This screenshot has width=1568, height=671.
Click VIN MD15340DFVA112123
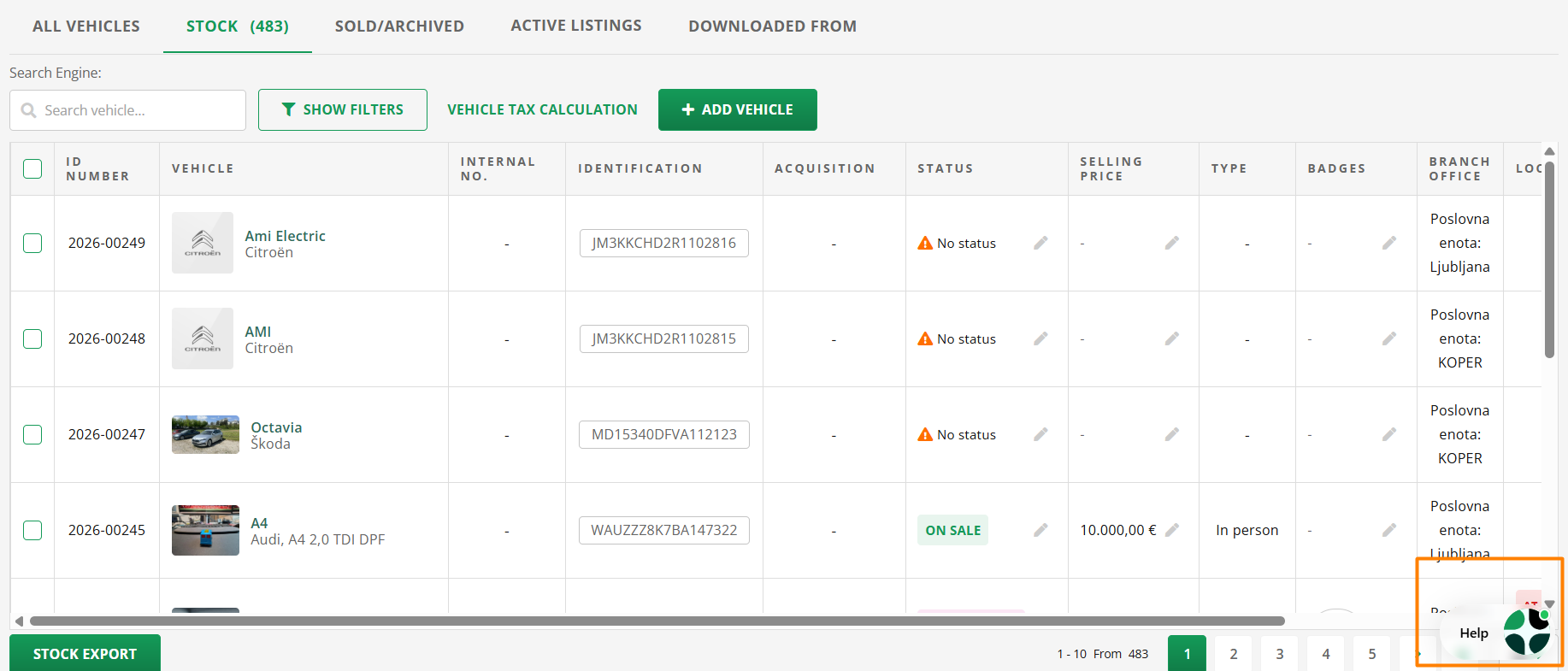(x=664, y=434)
